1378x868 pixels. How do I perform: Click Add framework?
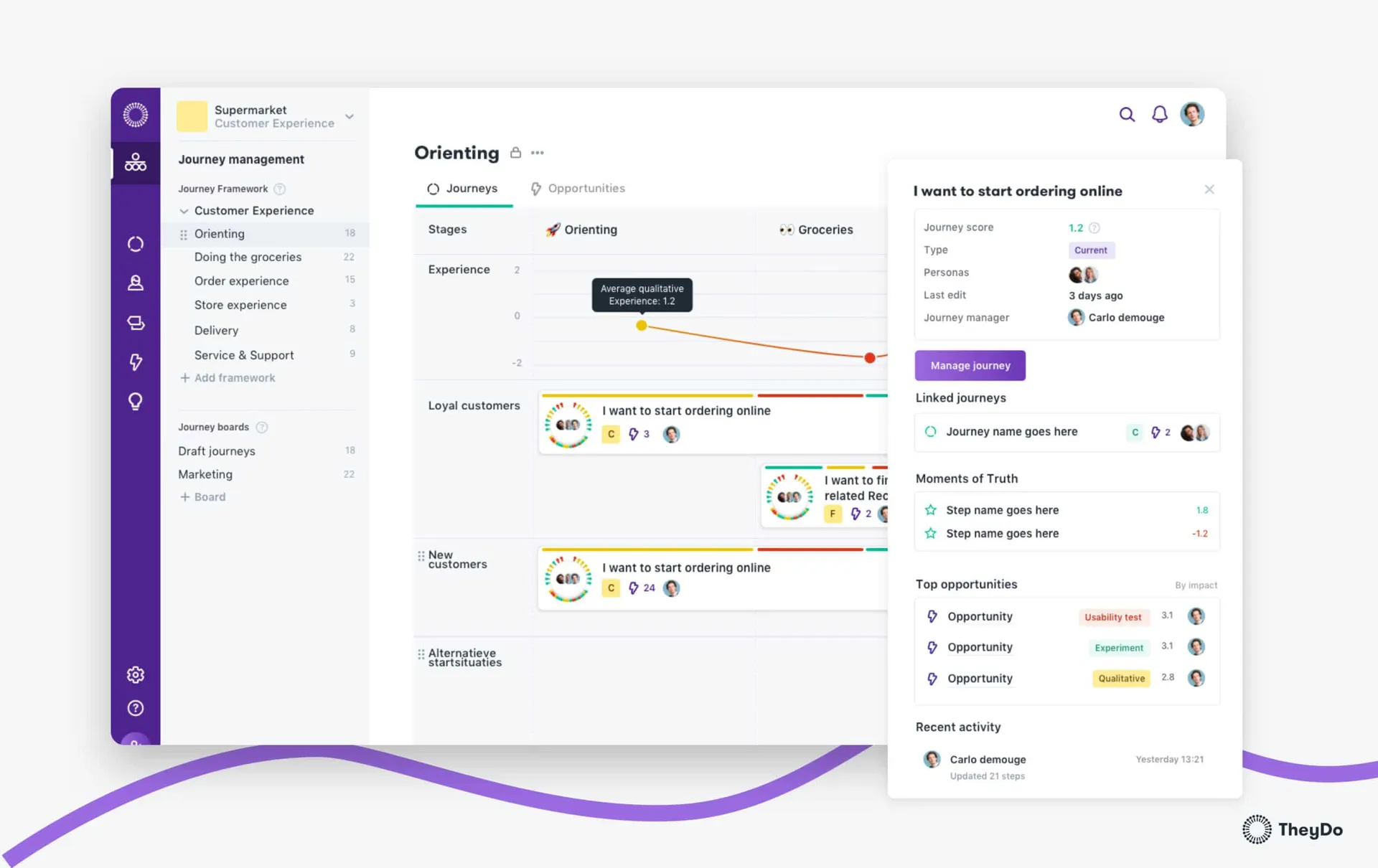(228, 378)
